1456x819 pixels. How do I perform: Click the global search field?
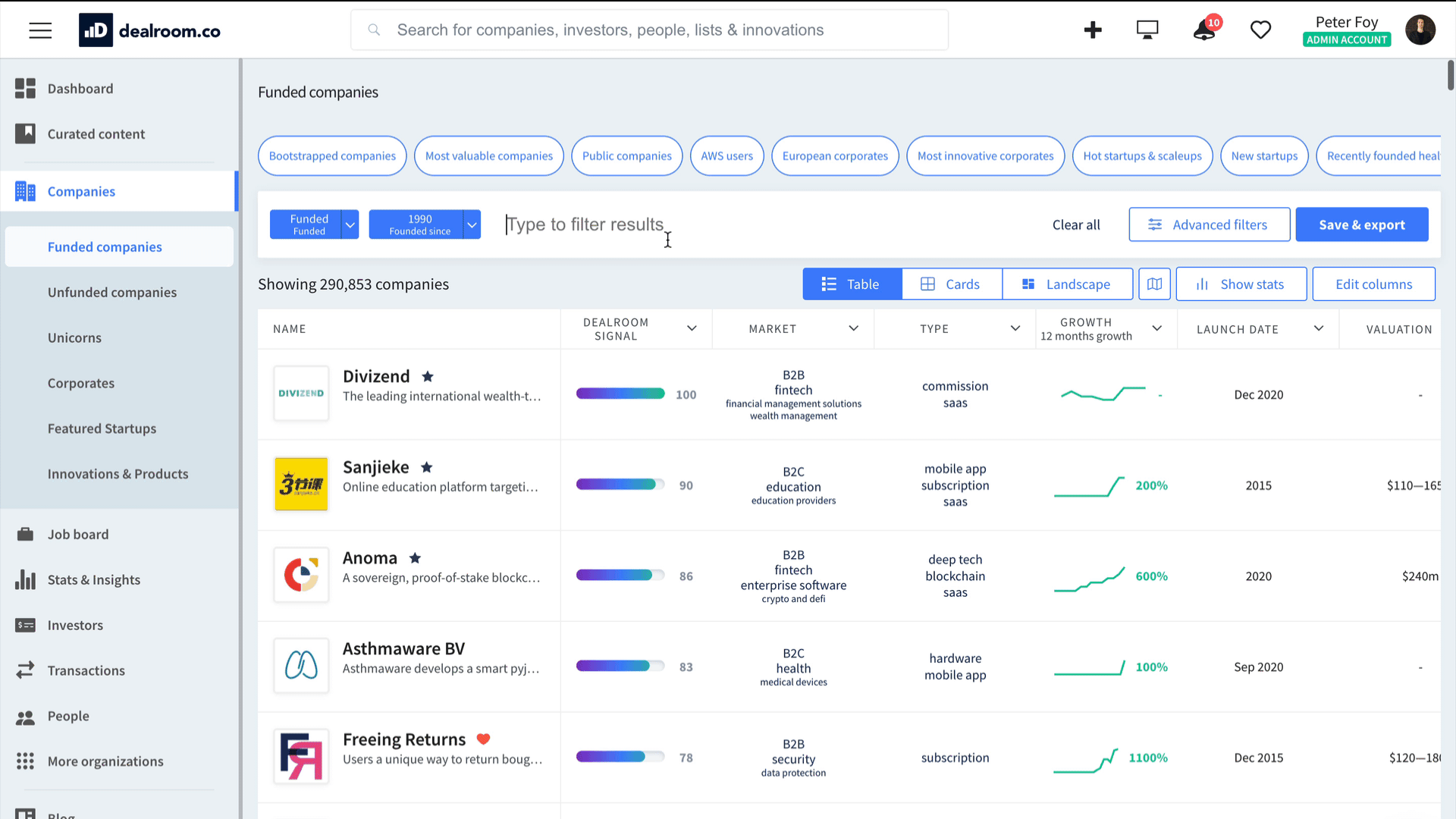click(x=649, y=30)
